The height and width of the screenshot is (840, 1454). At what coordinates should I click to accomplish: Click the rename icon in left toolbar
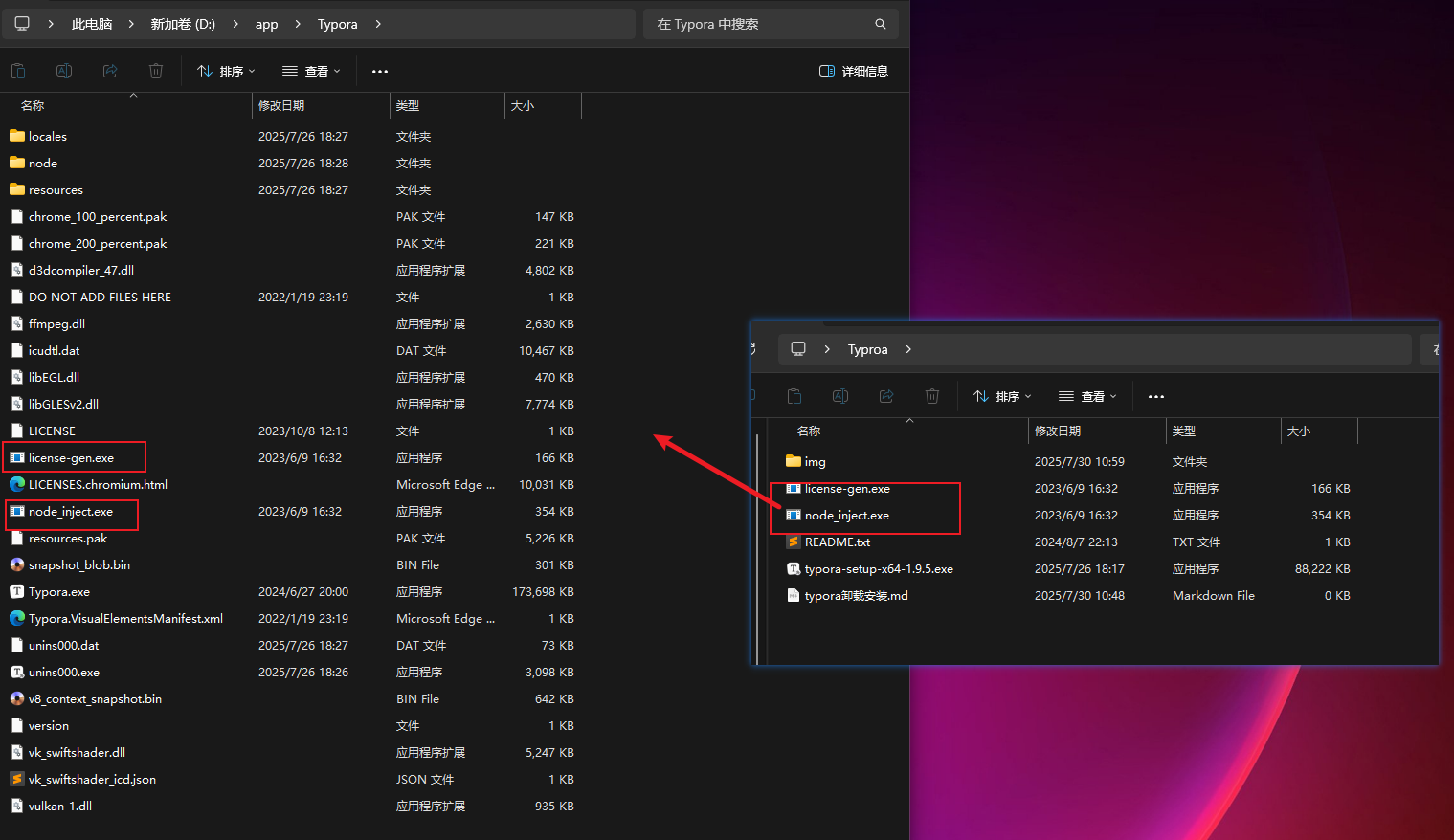64,71
